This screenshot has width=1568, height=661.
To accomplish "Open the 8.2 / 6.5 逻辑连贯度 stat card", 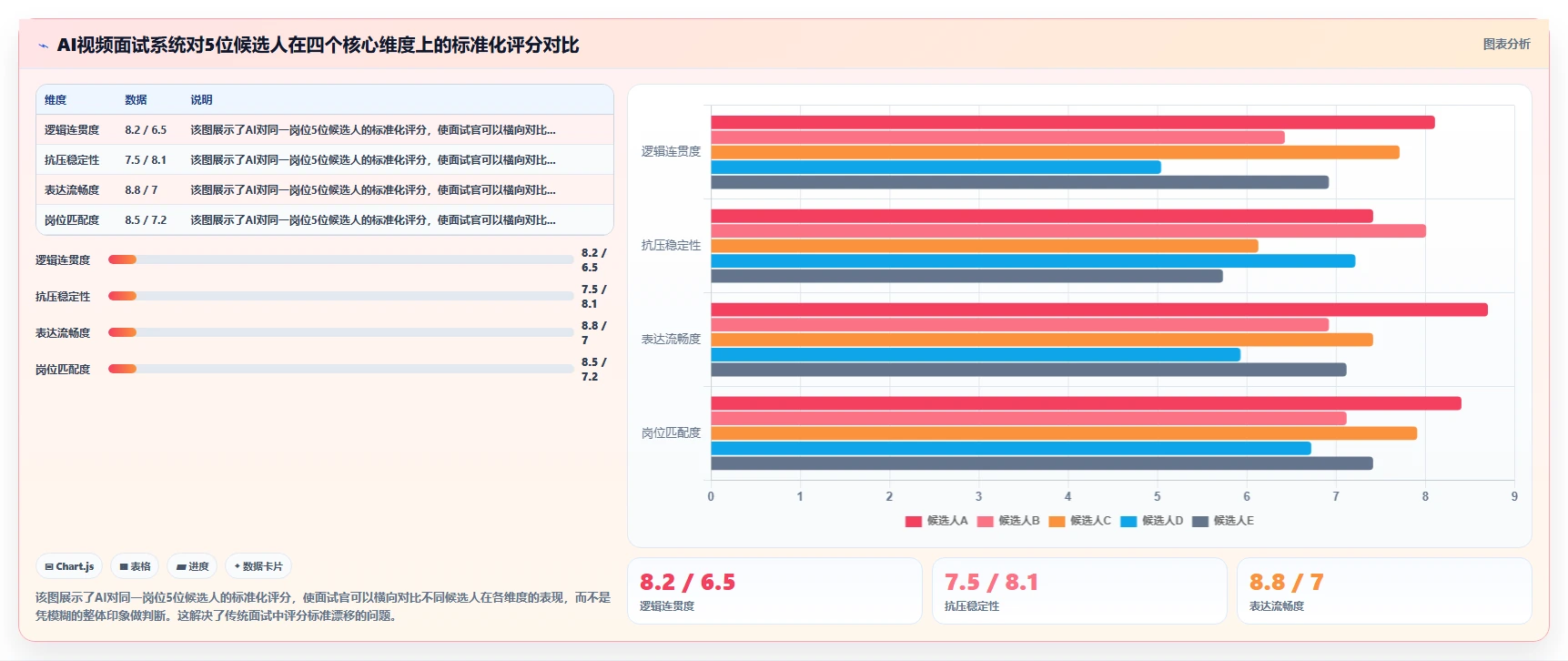I will 774,591.
